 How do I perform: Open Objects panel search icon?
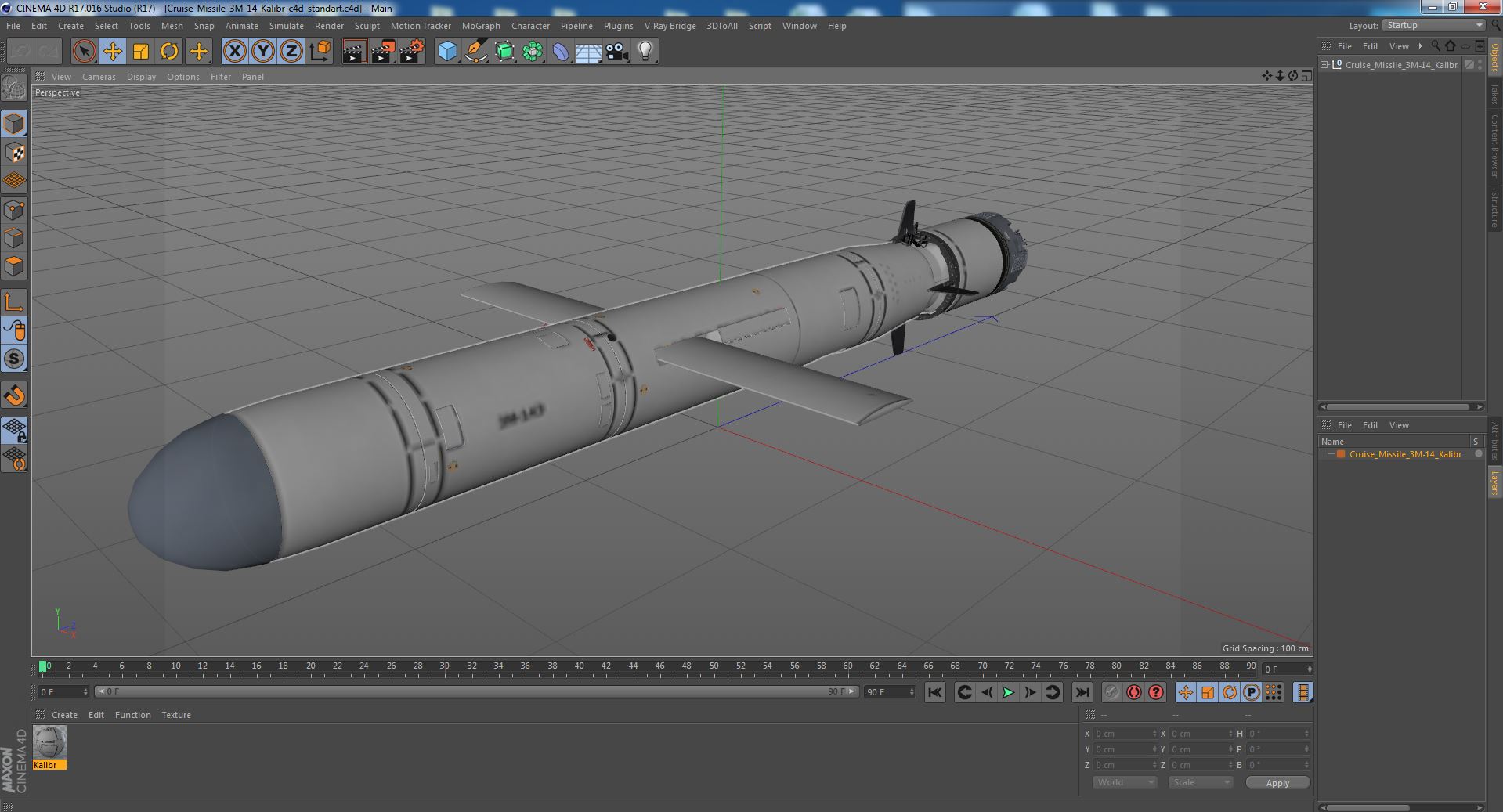pyautogui.click(x=1436, y=46)
